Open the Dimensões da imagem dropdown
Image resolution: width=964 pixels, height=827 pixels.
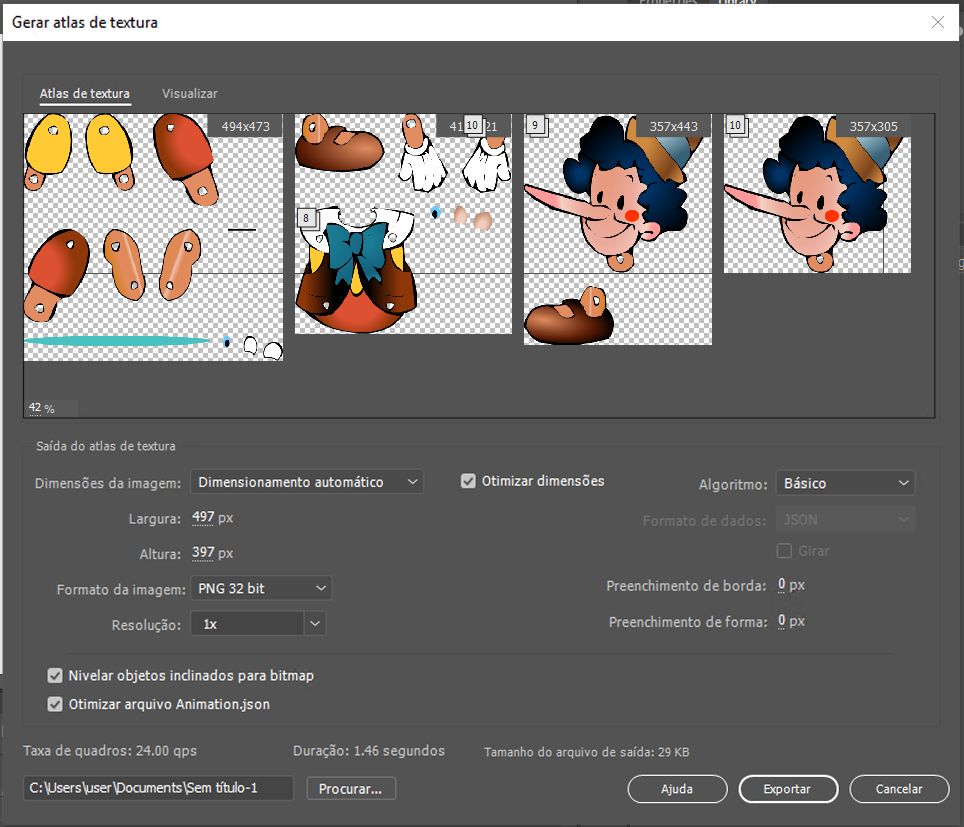click(306, 482)
